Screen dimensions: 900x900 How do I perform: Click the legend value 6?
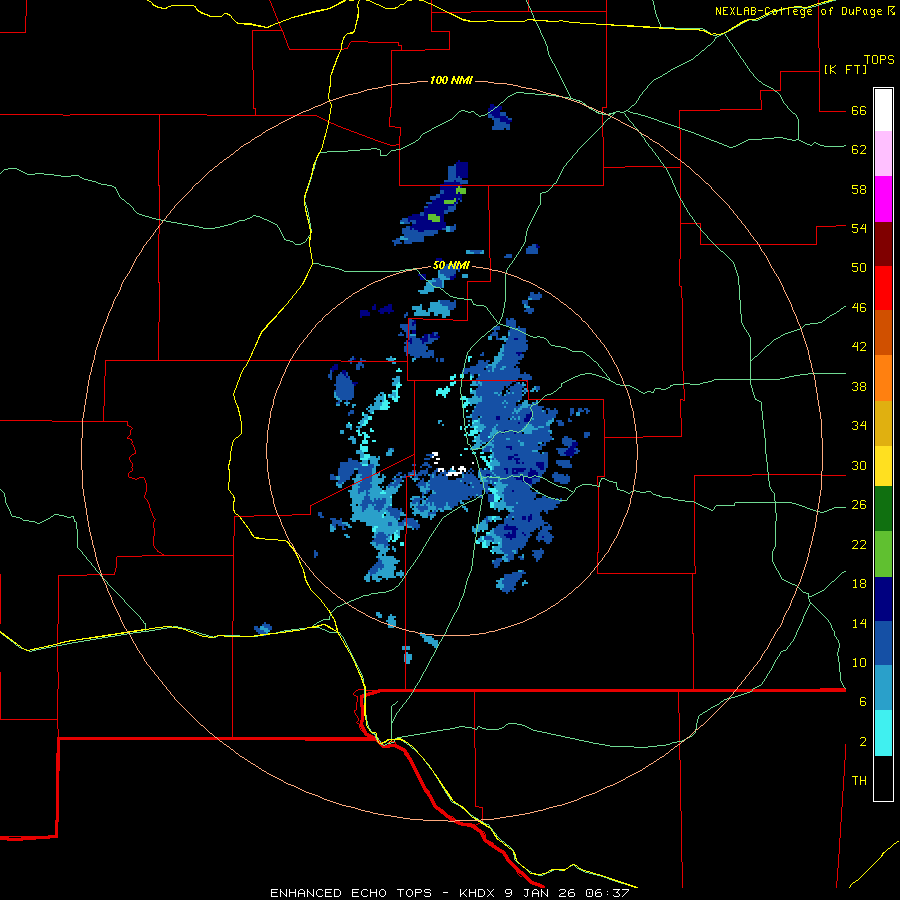863,701
